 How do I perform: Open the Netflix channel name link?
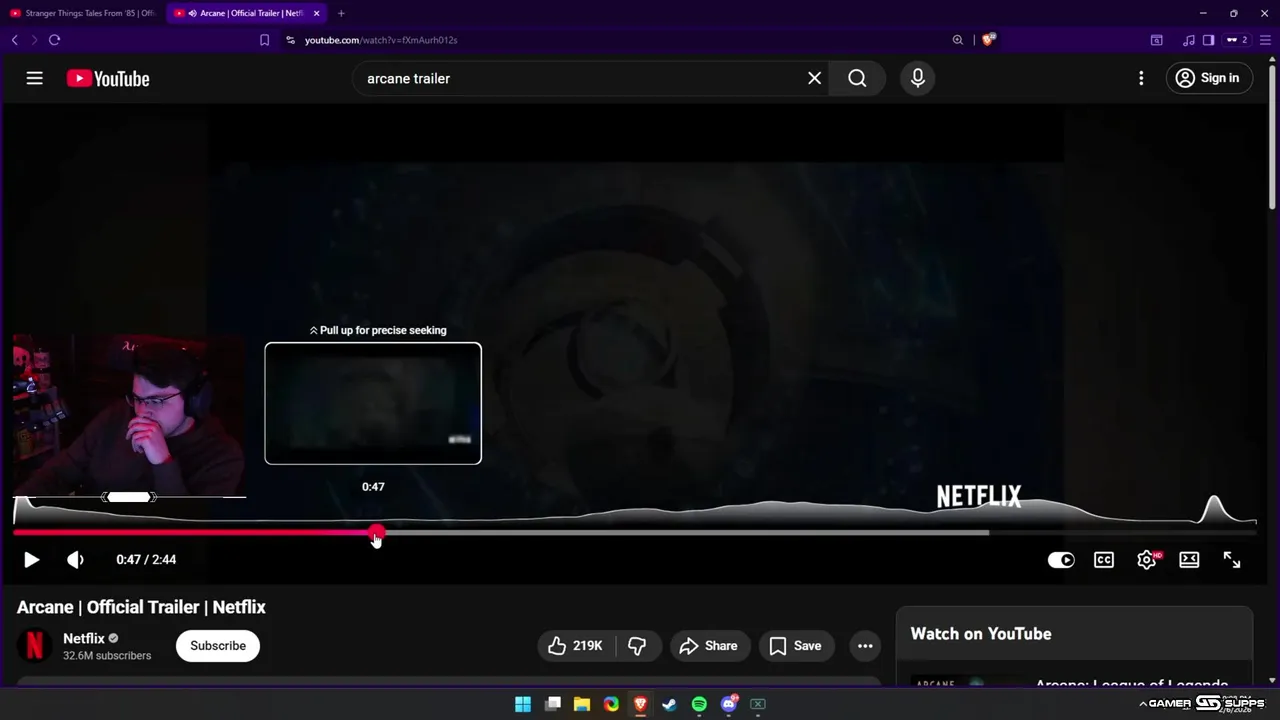click(x=84, y=638)
